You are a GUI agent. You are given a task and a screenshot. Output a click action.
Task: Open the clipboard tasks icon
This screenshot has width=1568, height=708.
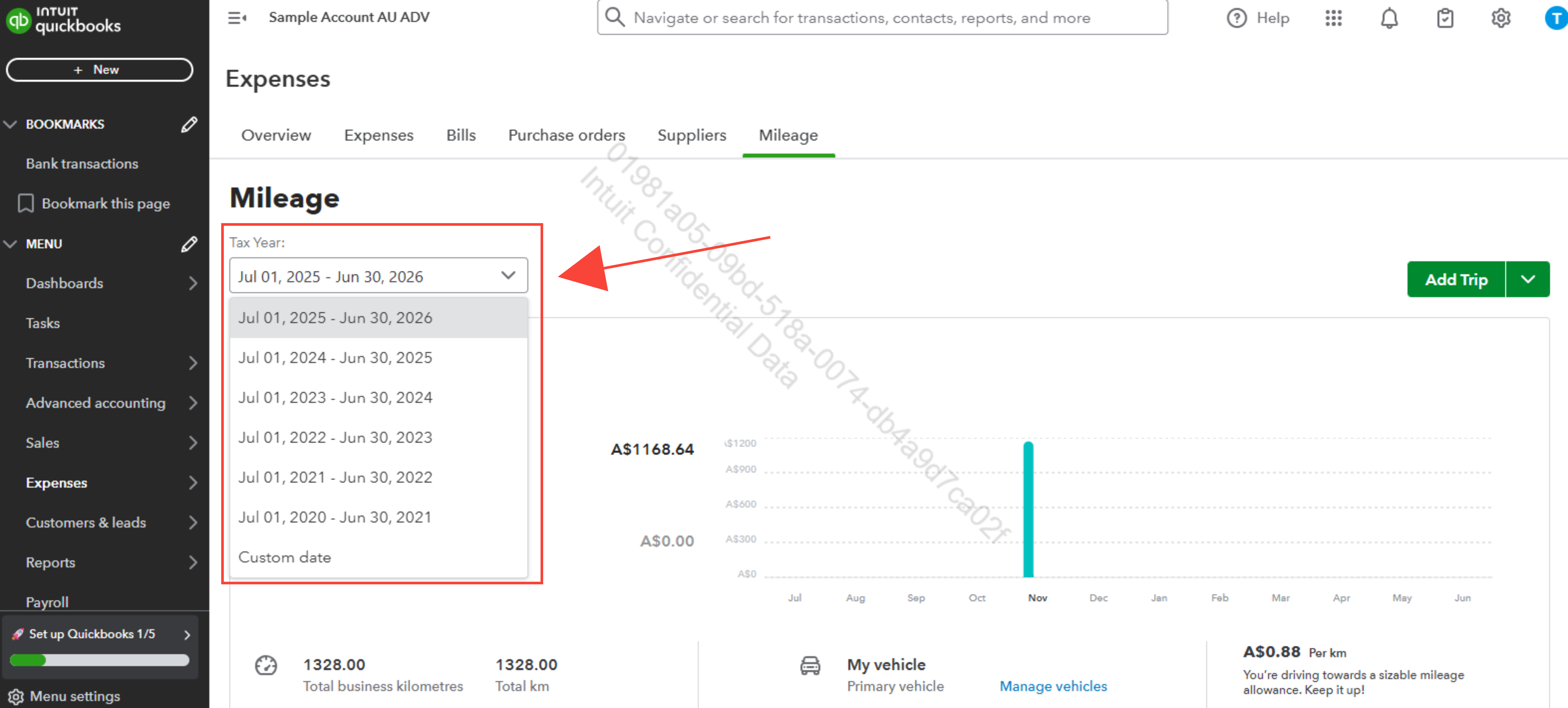click(1445, 18)
